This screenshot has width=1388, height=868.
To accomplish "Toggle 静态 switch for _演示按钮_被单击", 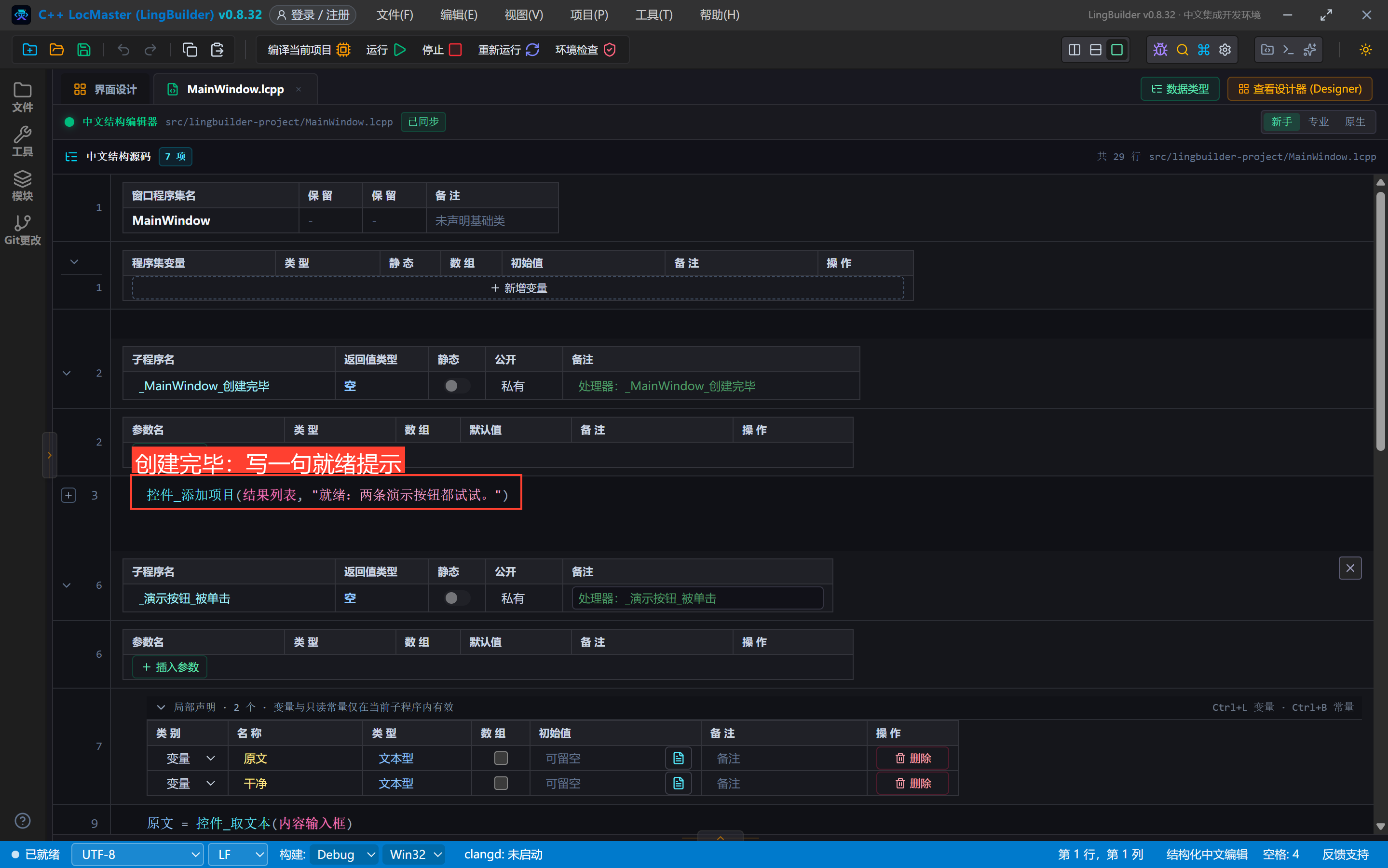I will pos(457,598).
